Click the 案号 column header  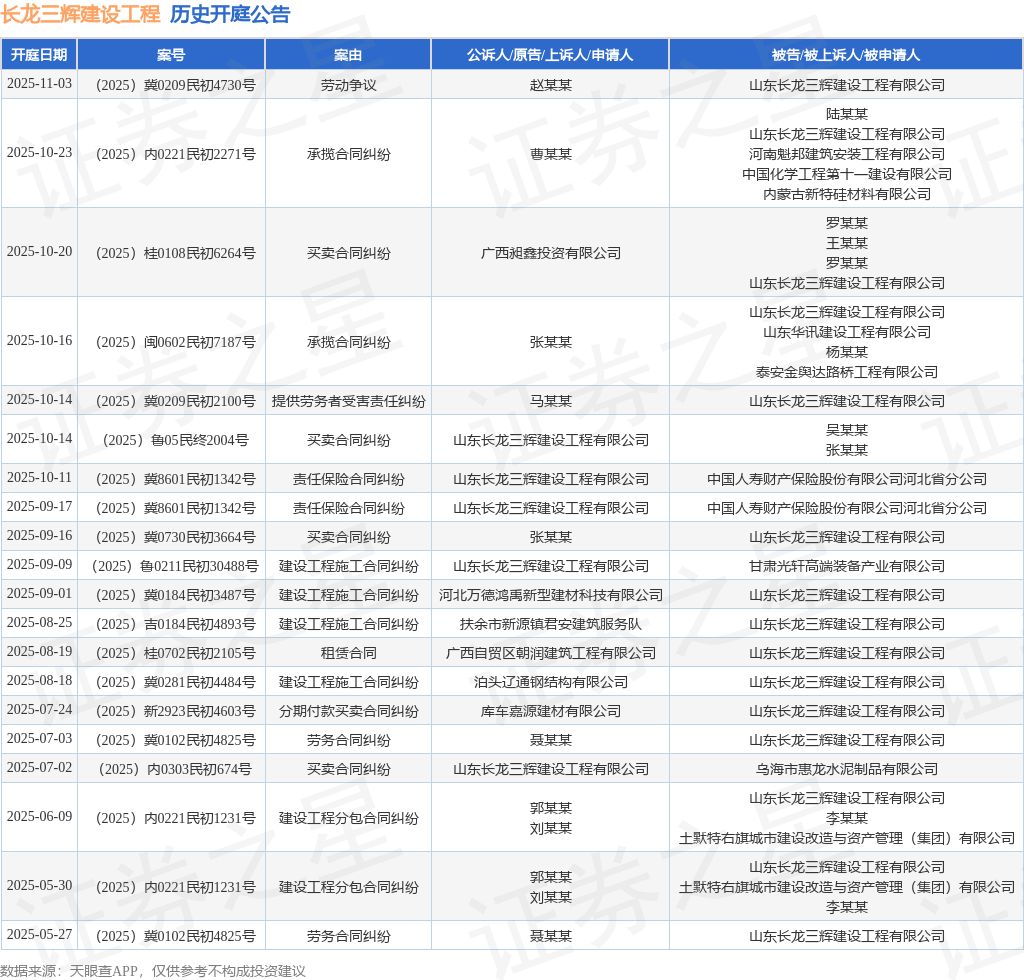click(171, 55)
